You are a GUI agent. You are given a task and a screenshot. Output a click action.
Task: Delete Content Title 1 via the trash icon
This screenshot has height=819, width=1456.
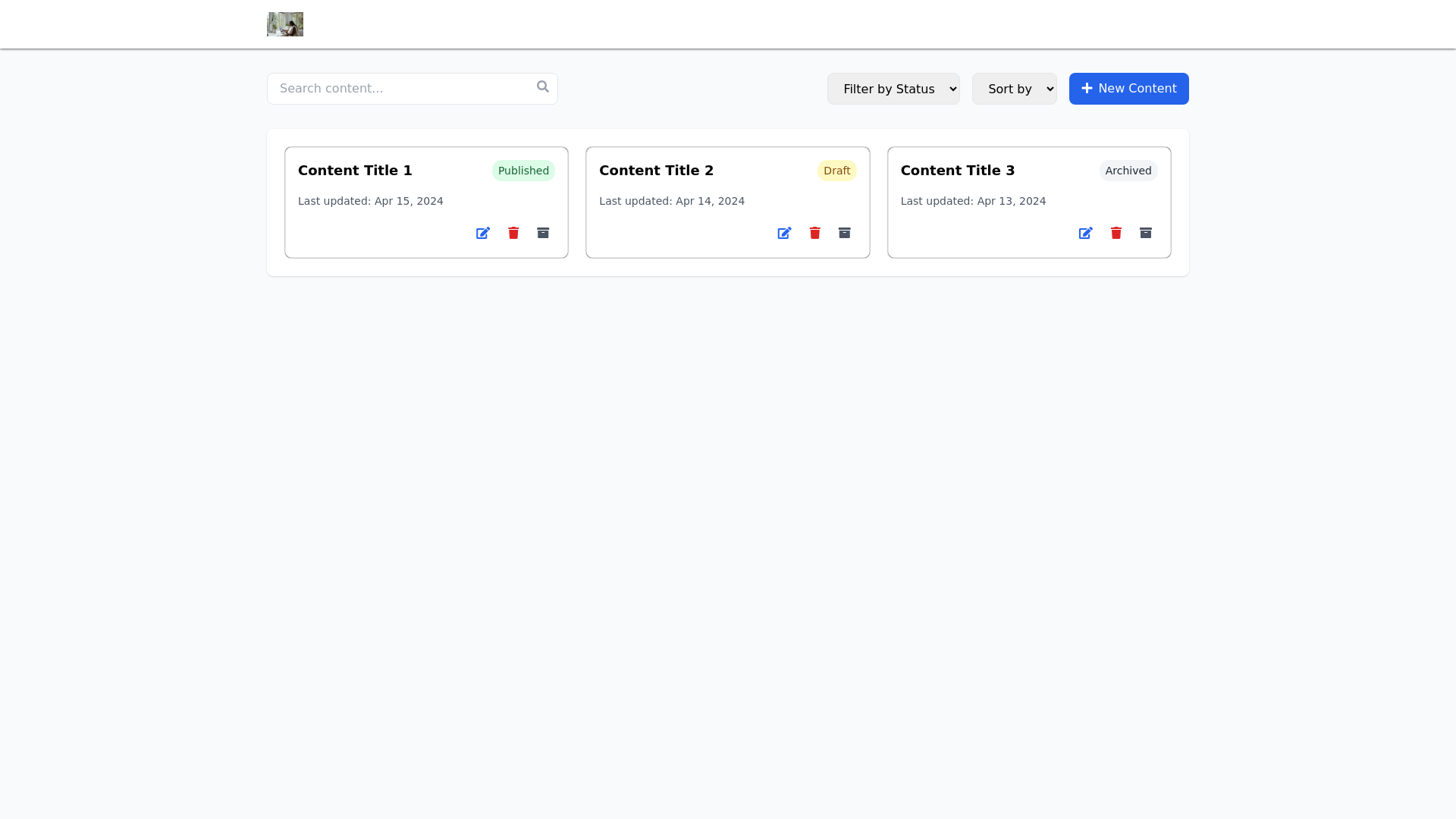point(513,233)
